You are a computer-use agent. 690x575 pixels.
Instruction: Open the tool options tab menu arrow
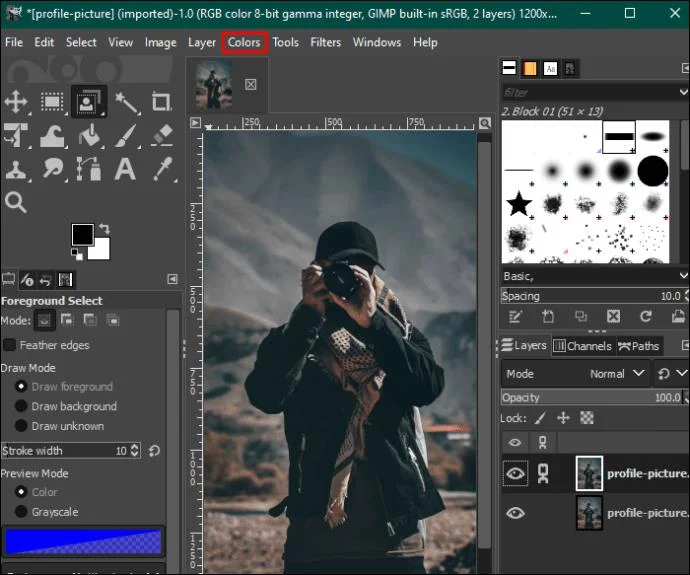[x=173, y=279]
